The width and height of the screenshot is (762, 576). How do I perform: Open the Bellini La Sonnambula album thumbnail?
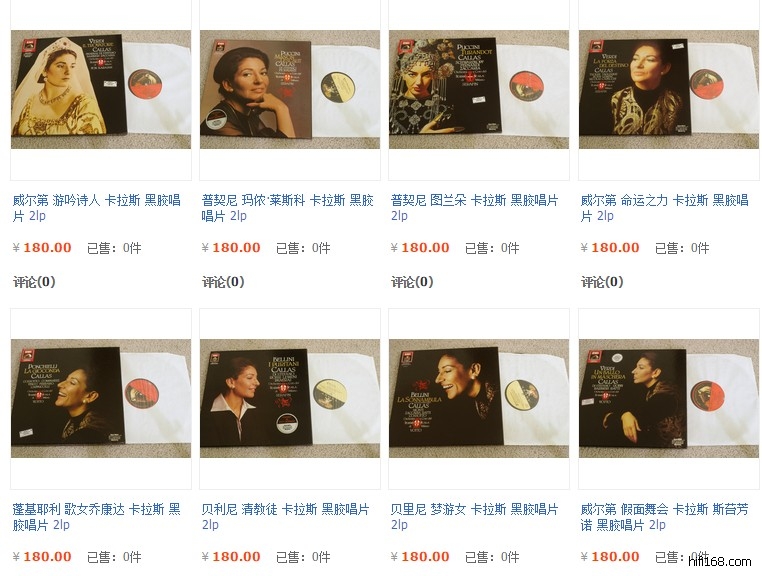tap(479, 398)
